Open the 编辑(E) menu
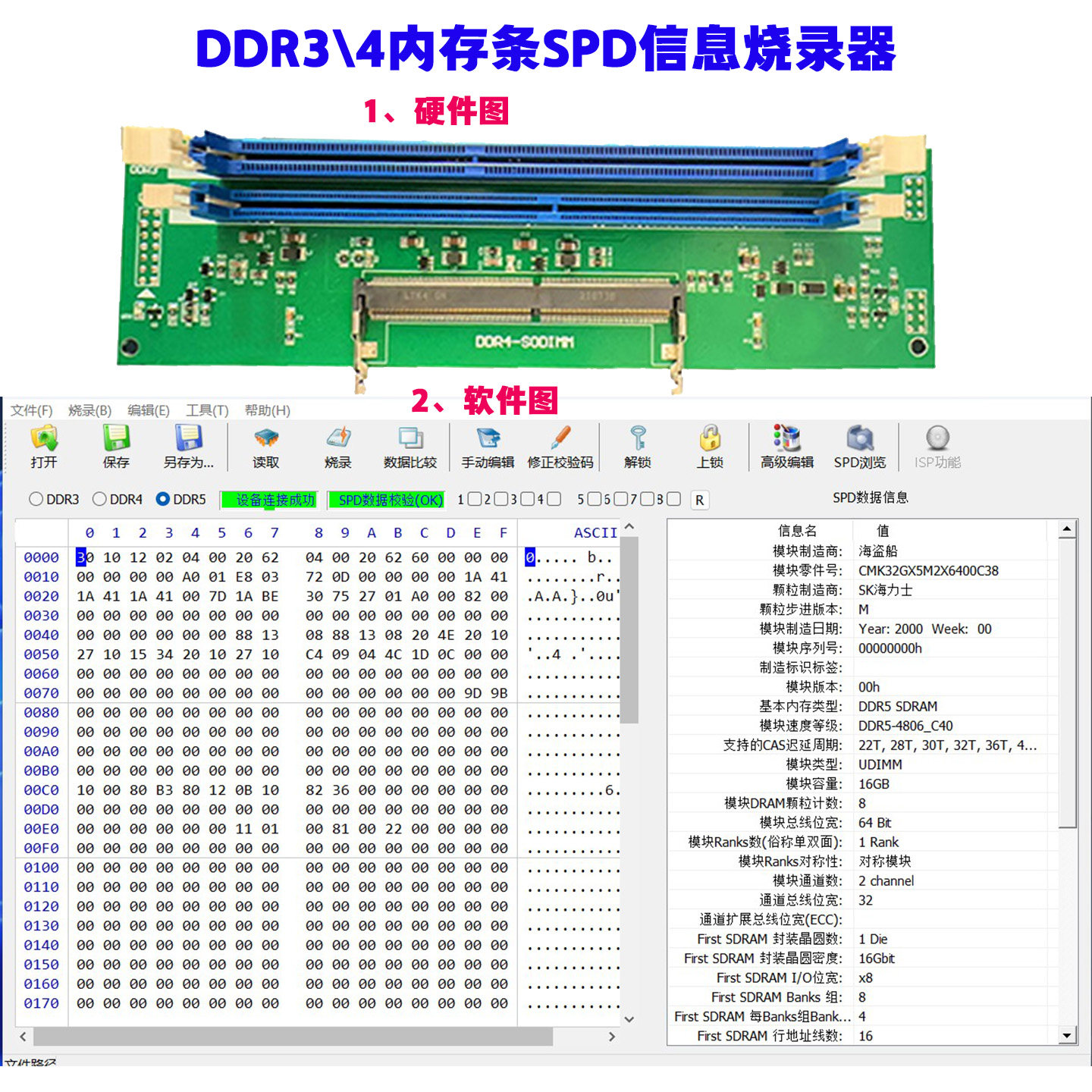This screenshot has width=1092, height=1092. (x=149, y=410)
